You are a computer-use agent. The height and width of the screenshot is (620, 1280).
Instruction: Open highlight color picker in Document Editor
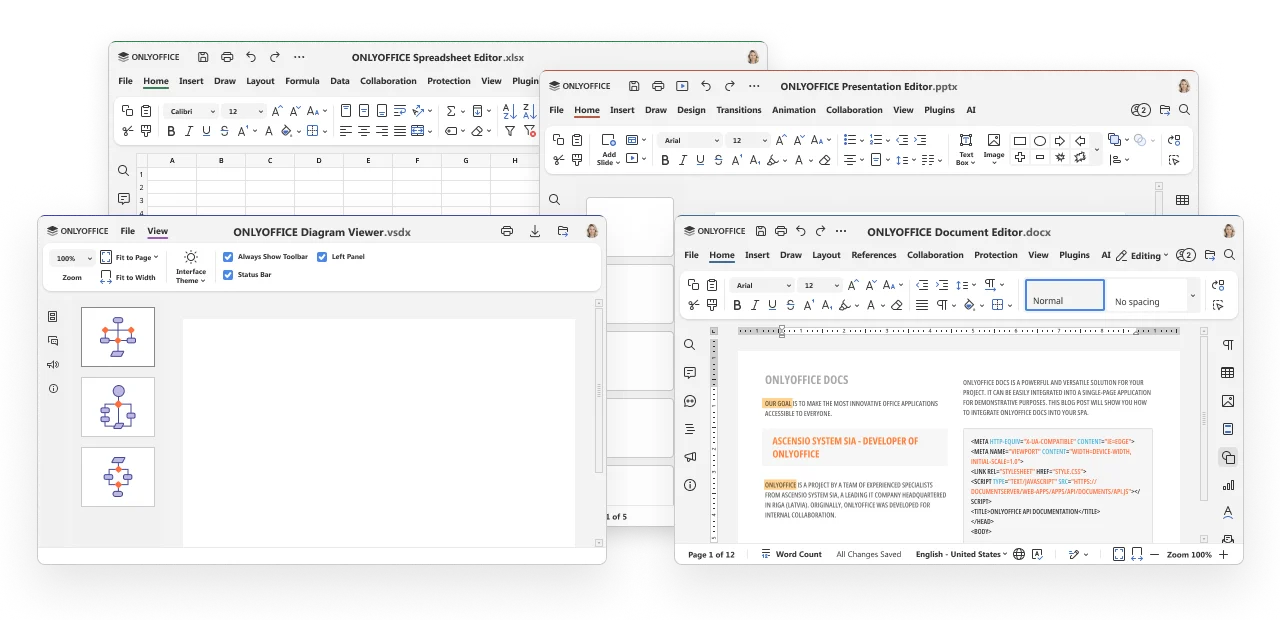click(849, 305)
